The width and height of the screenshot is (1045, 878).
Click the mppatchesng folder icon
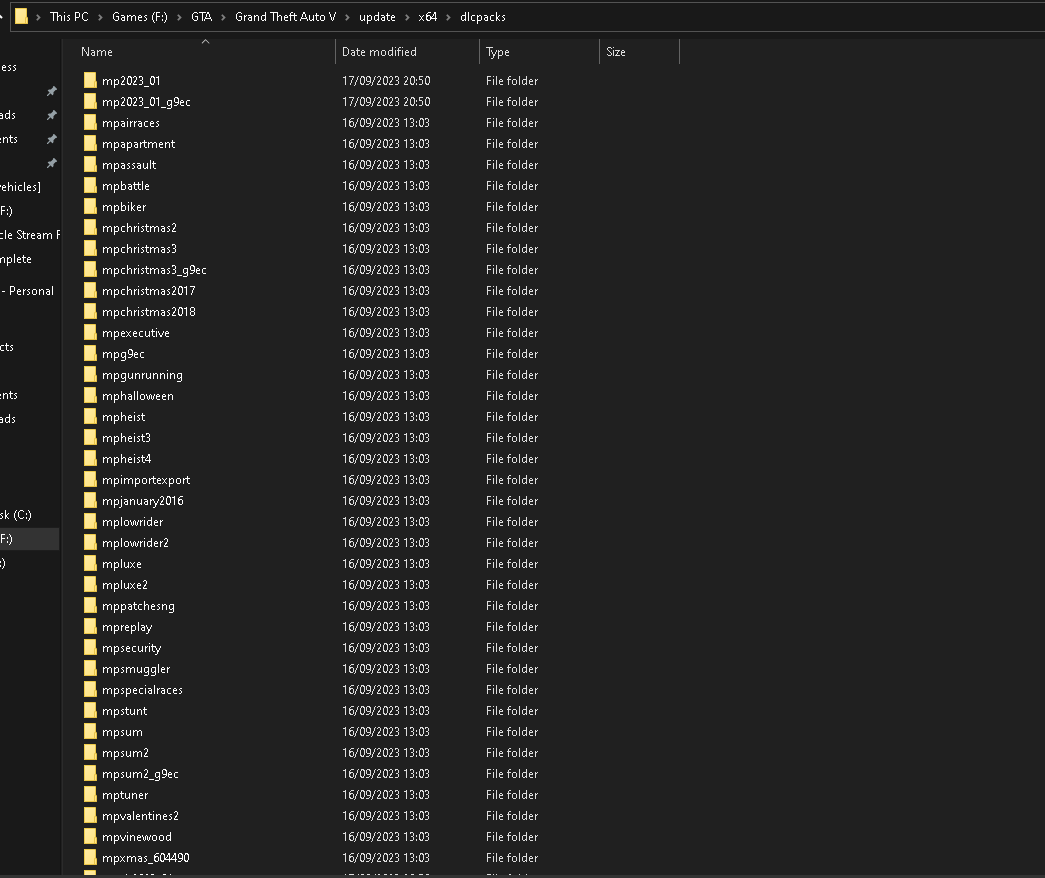click(90, 605)
